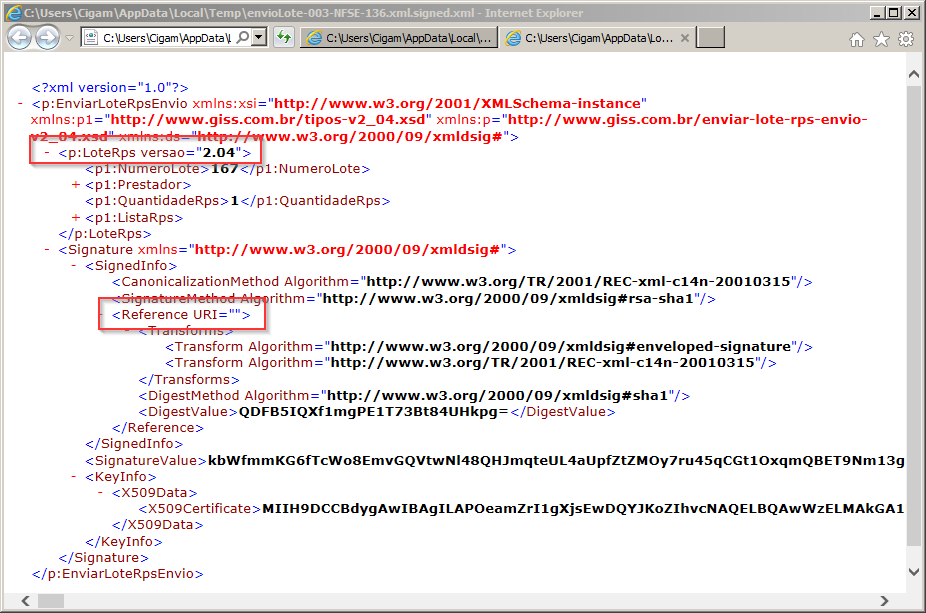Click the search magnifier in address bar
Screen dimensions: 926x613
click(242, 38)
